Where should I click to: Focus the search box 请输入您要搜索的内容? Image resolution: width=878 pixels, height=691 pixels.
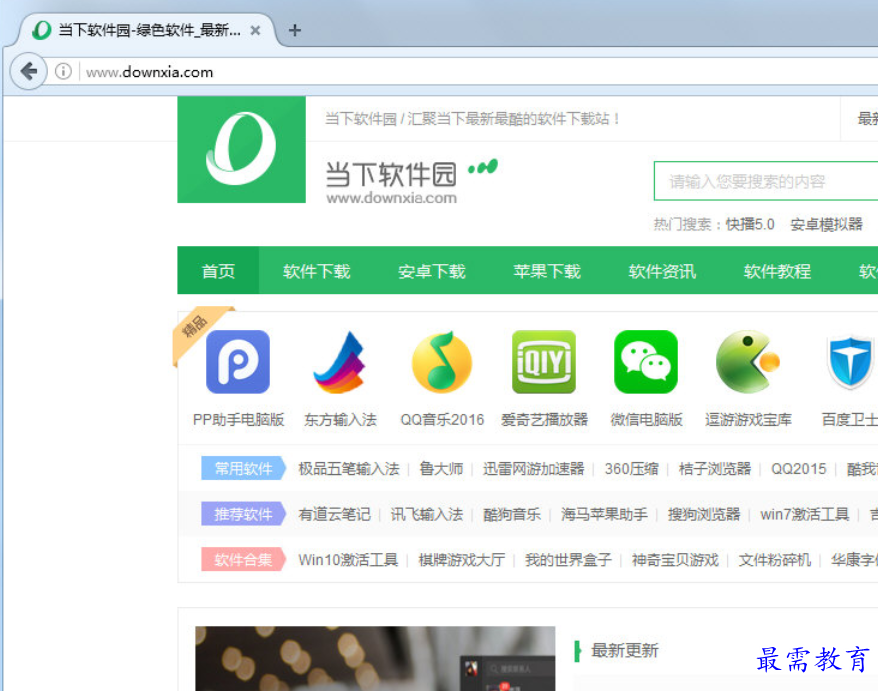(766, 181)
